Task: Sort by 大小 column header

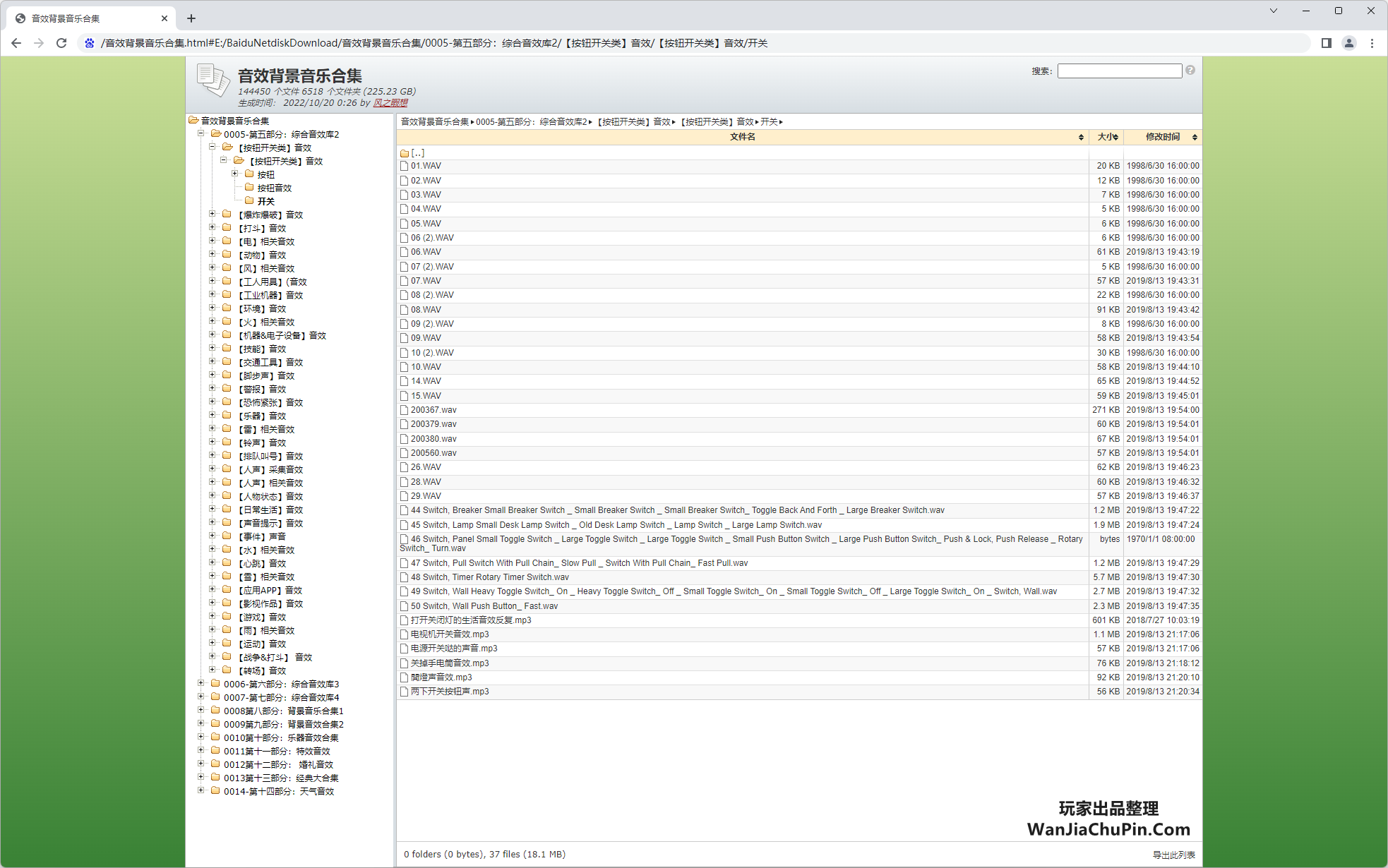Action: point(1106,137)
